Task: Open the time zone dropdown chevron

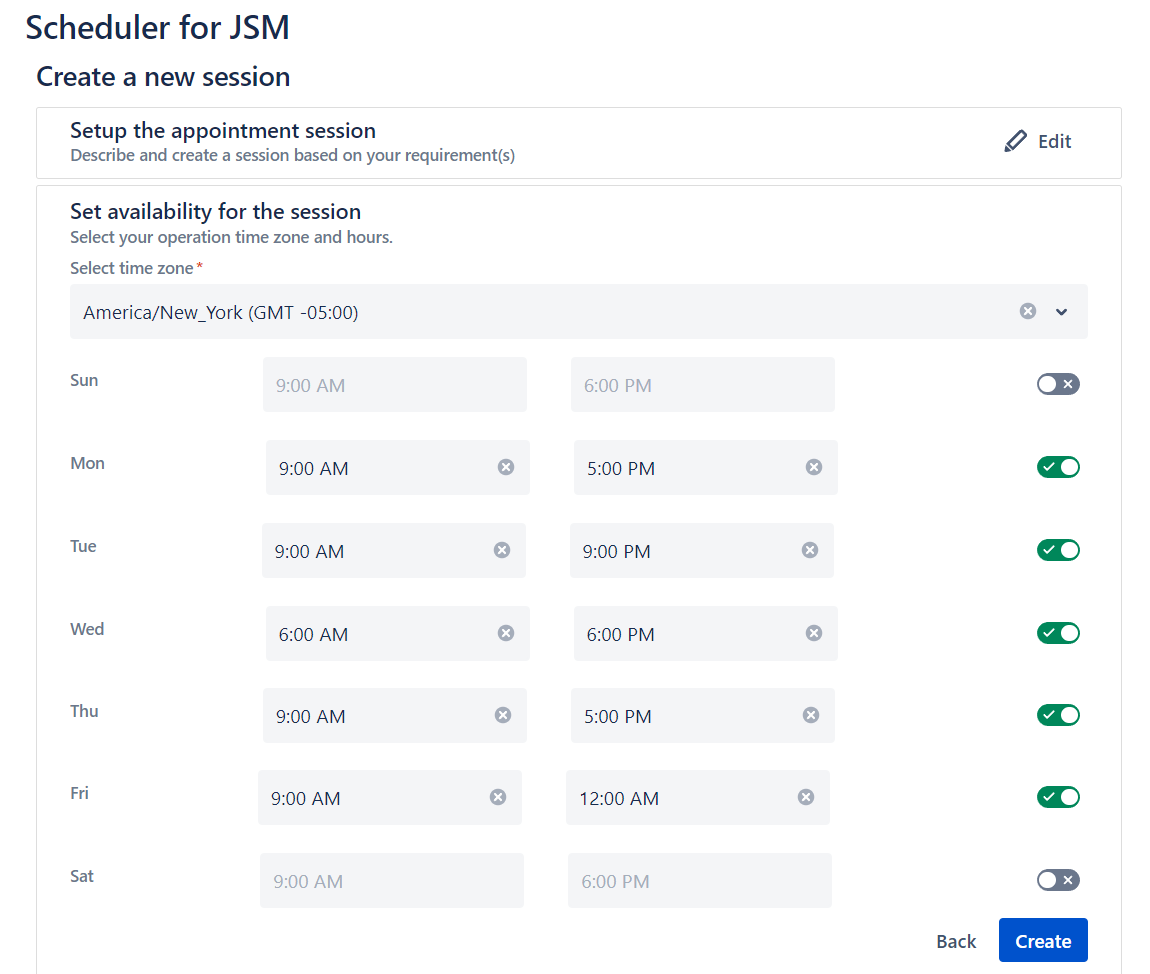Action: (1061, 312)
